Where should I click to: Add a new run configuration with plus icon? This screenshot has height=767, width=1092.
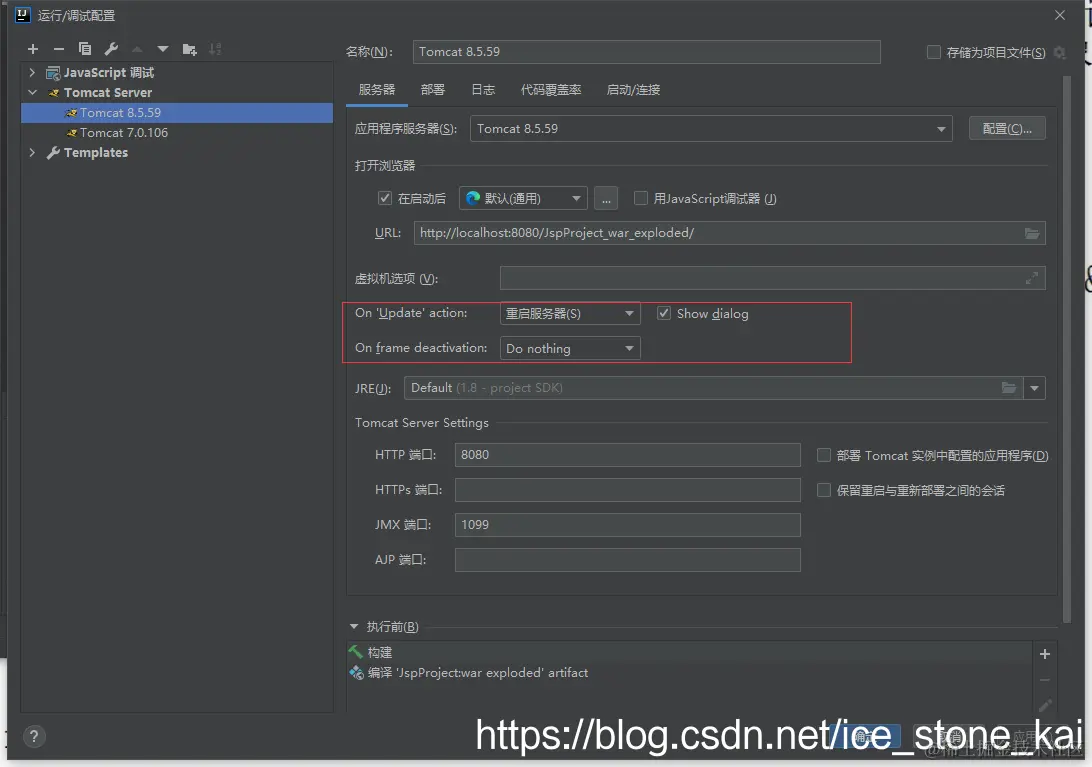pyautogui.click(x=33, y=49)
